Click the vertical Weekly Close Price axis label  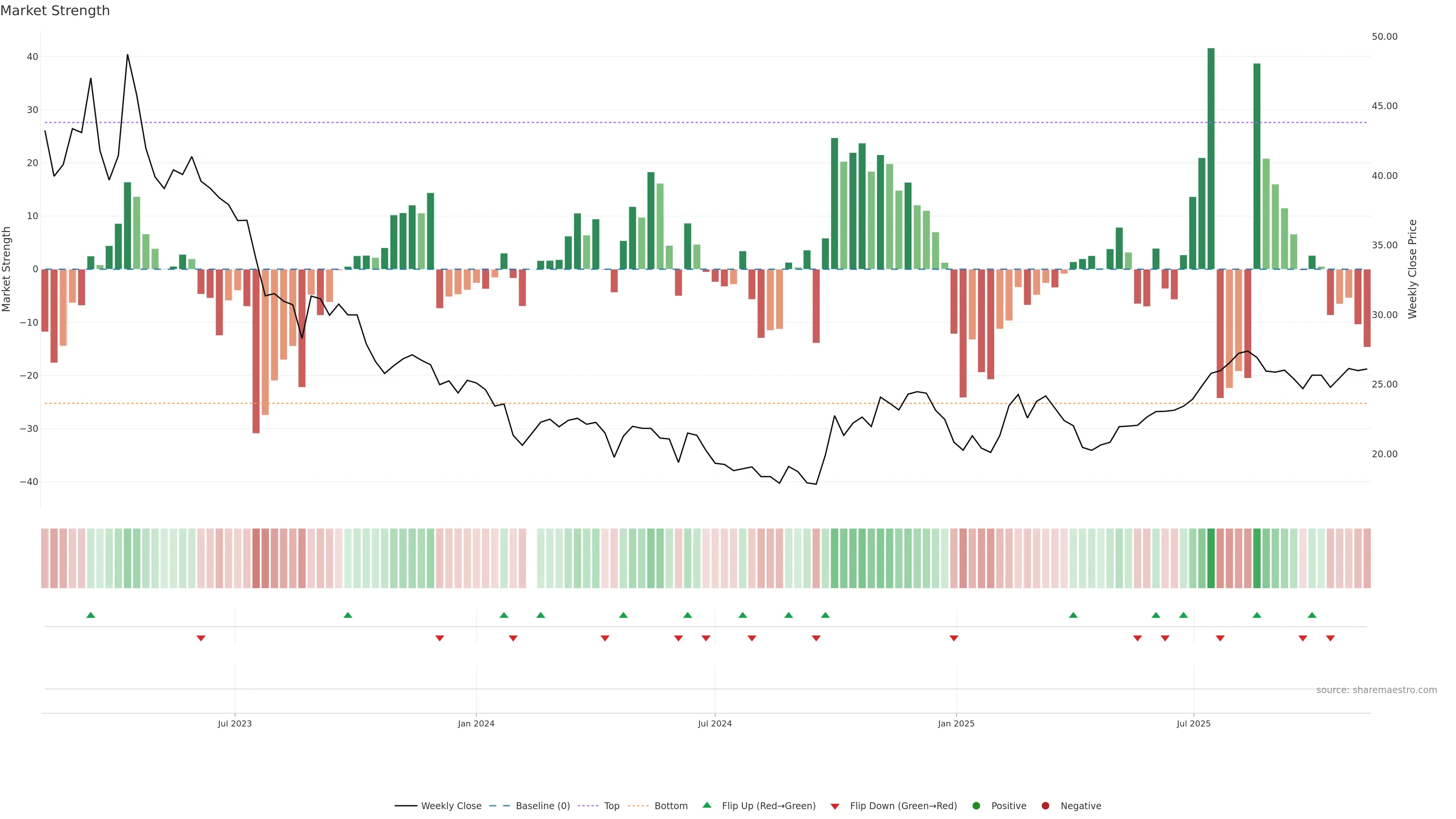tap(1412, 269)
